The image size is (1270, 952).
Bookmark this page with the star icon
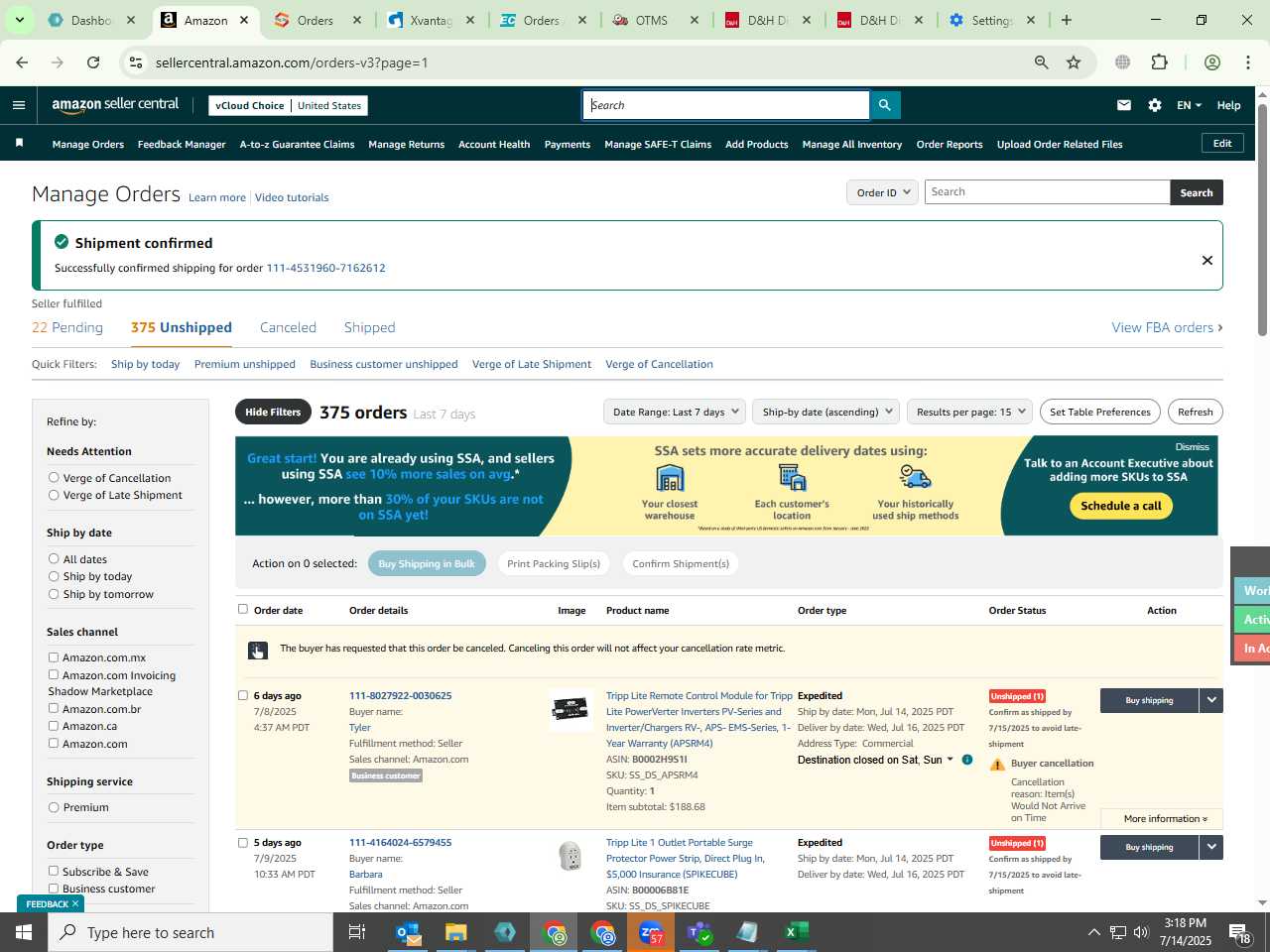coord(1074,62)
